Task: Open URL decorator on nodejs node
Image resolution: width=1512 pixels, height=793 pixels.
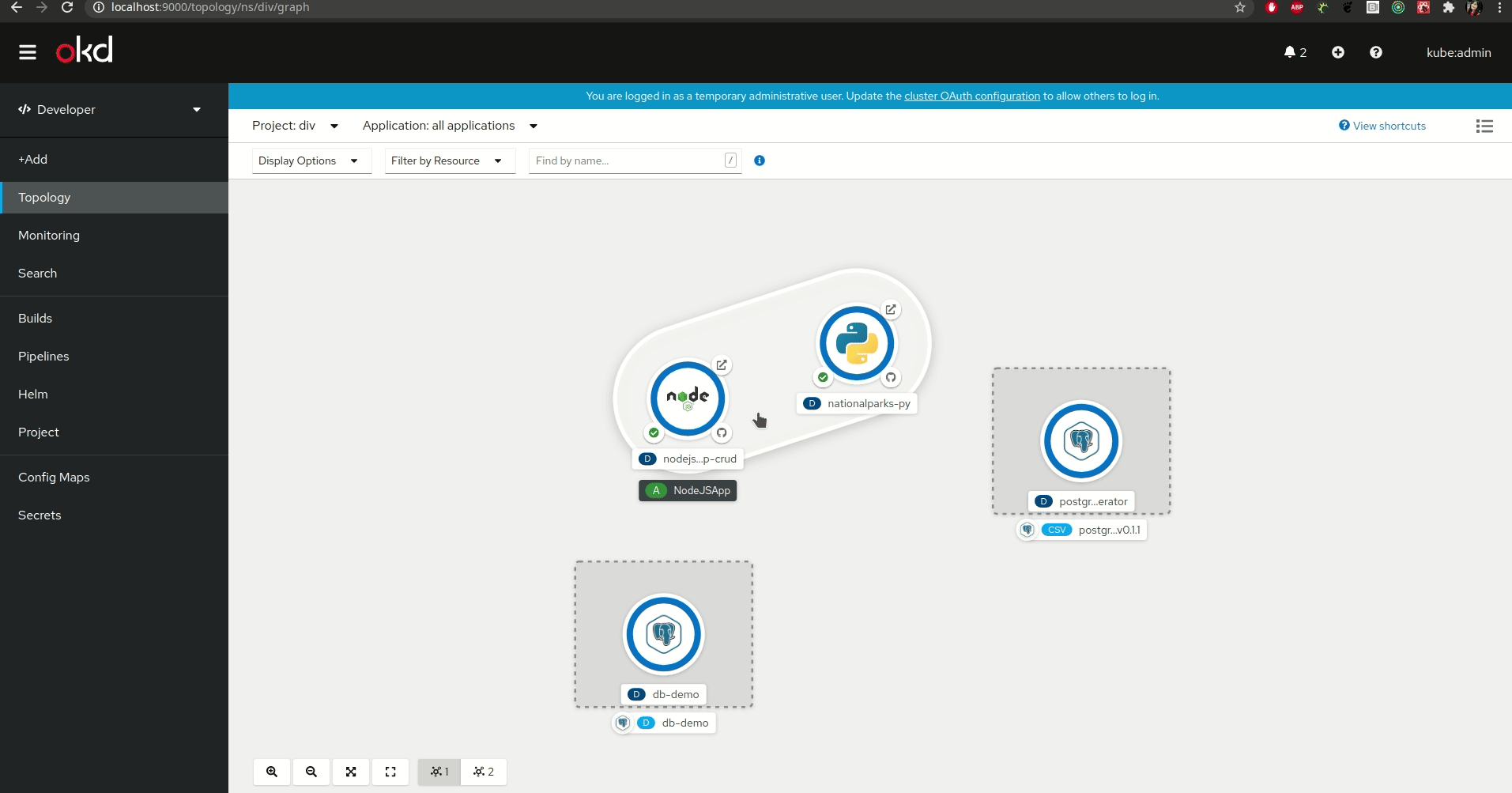Action: click(x=722, y=365)
